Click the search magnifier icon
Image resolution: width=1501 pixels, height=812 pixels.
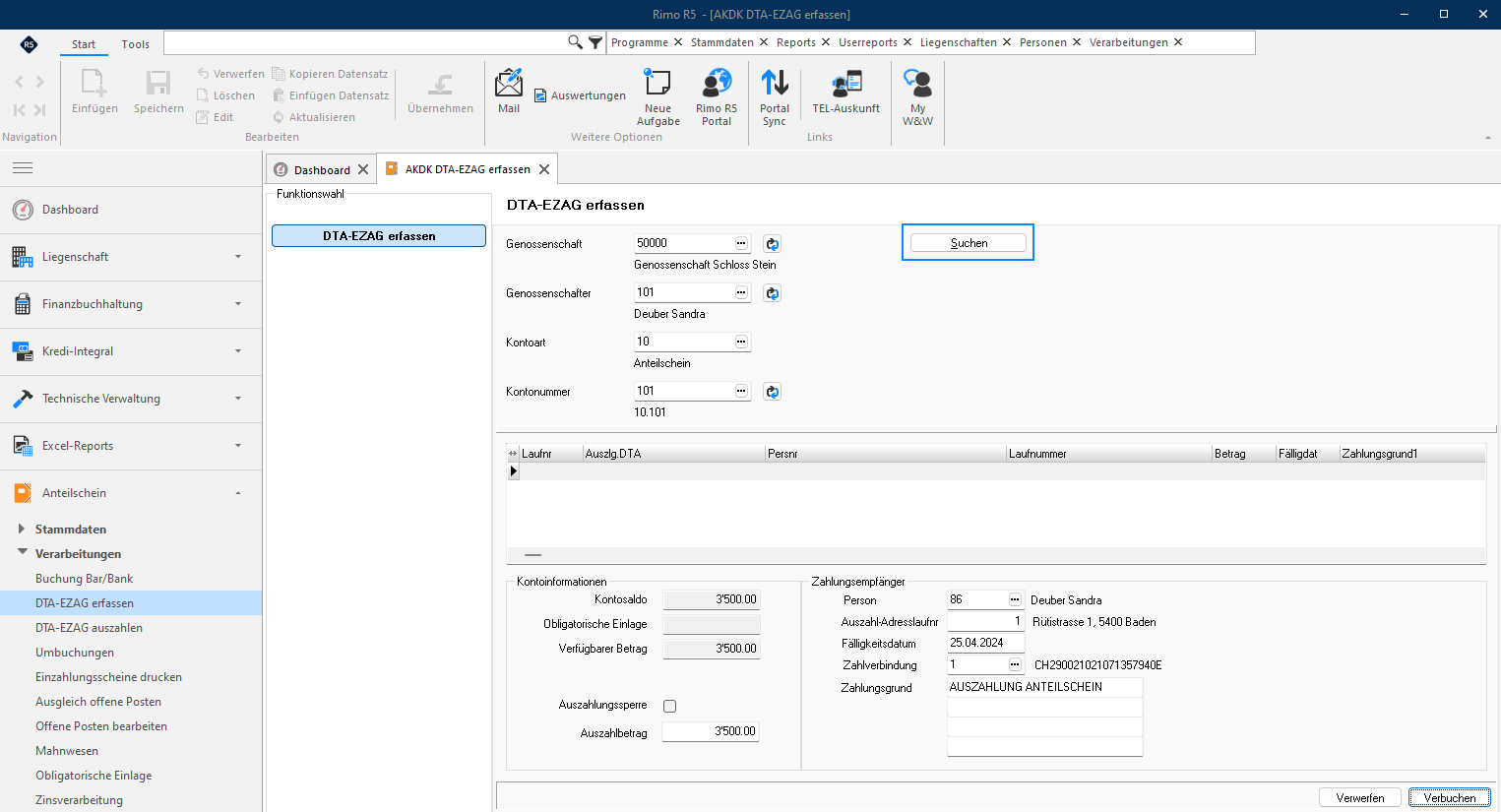click(575, 42)
